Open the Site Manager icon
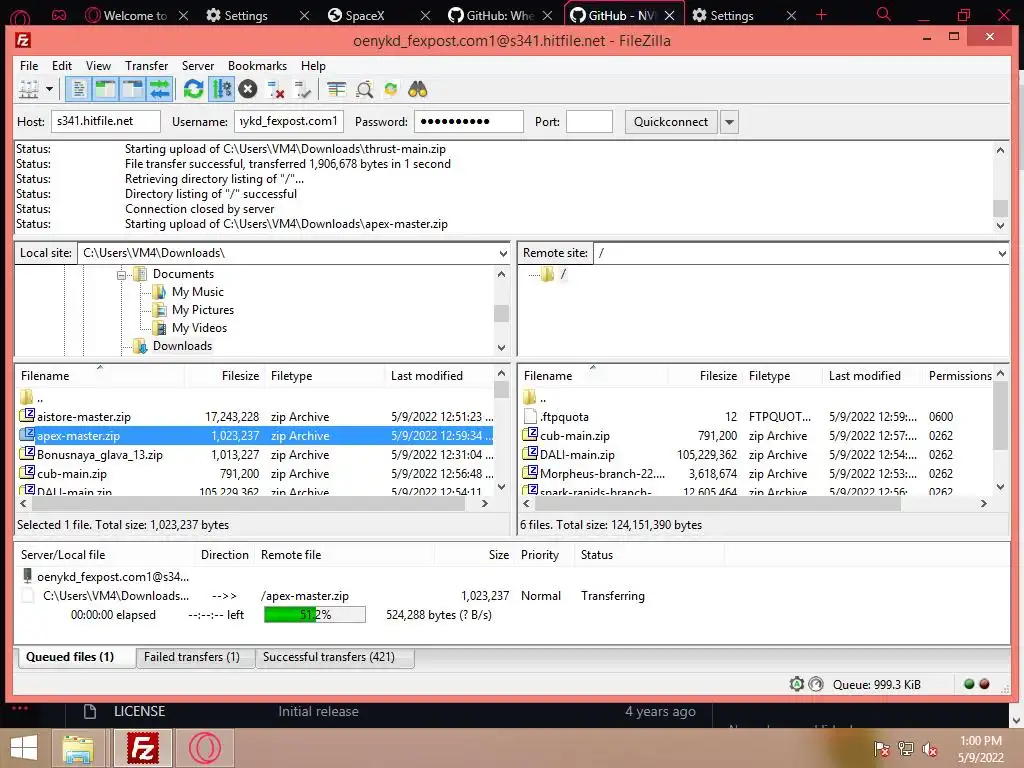1024x768 pixels. pyautogui.click(x=28, y=89)
